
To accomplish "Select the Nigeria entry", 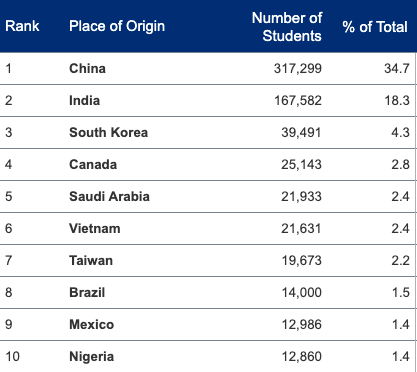I will coord(91,356).
